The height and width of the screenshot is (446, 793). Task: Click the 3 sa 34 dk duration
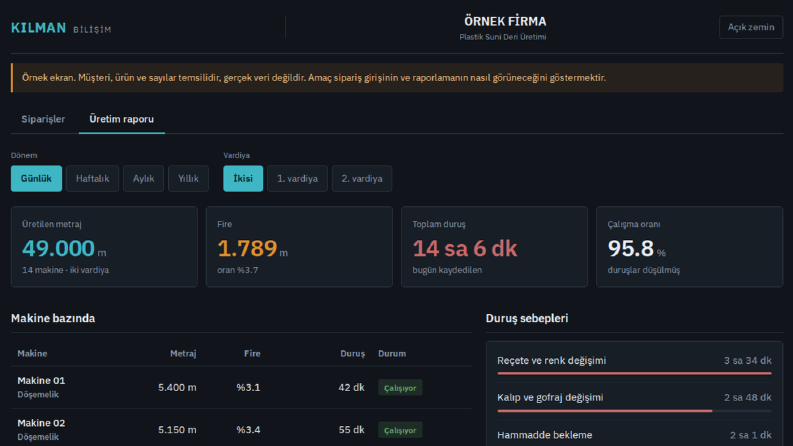747,361
